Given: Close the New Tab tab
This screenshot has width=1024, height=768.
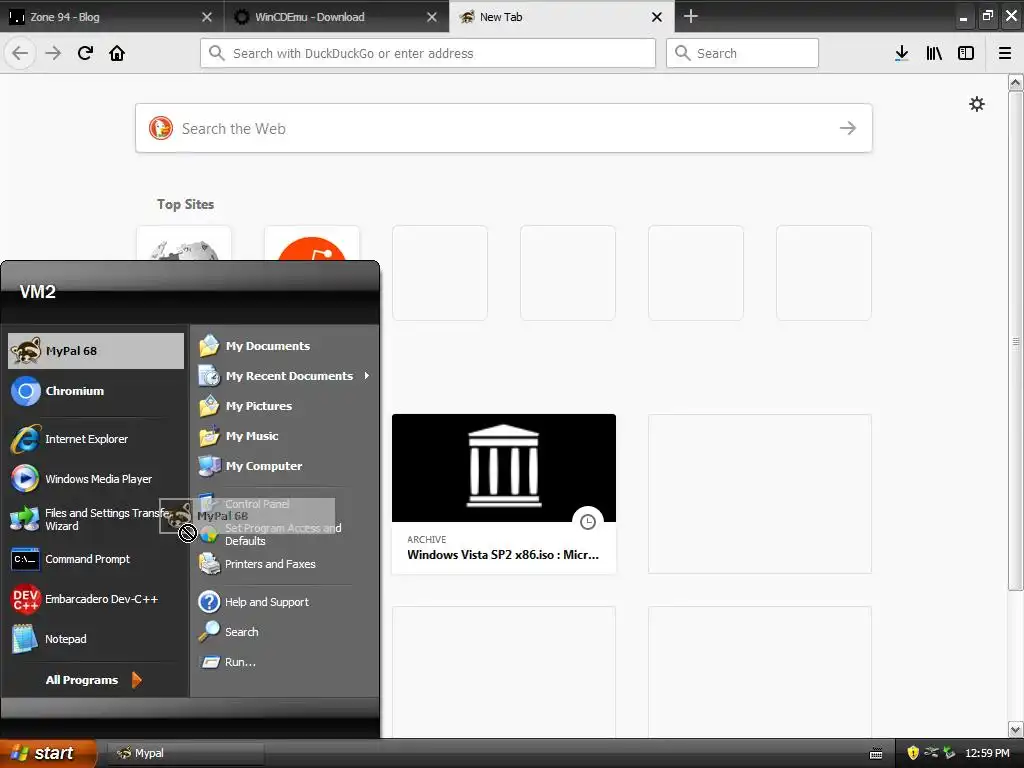Looking at the screenshot, I should (x=657, y=17).
